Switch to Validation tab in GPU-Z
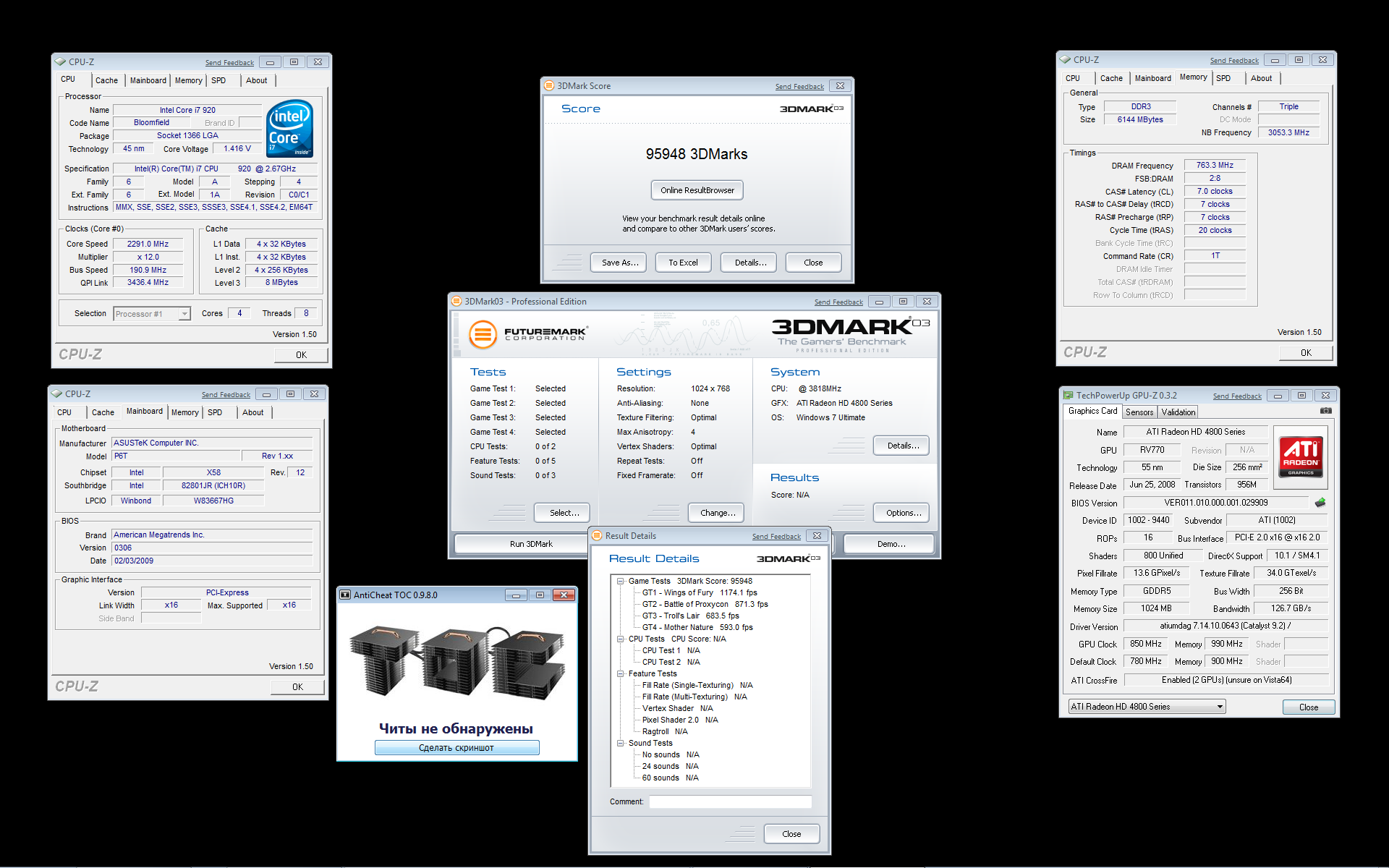1389x868 pixels. (1178, 412)
